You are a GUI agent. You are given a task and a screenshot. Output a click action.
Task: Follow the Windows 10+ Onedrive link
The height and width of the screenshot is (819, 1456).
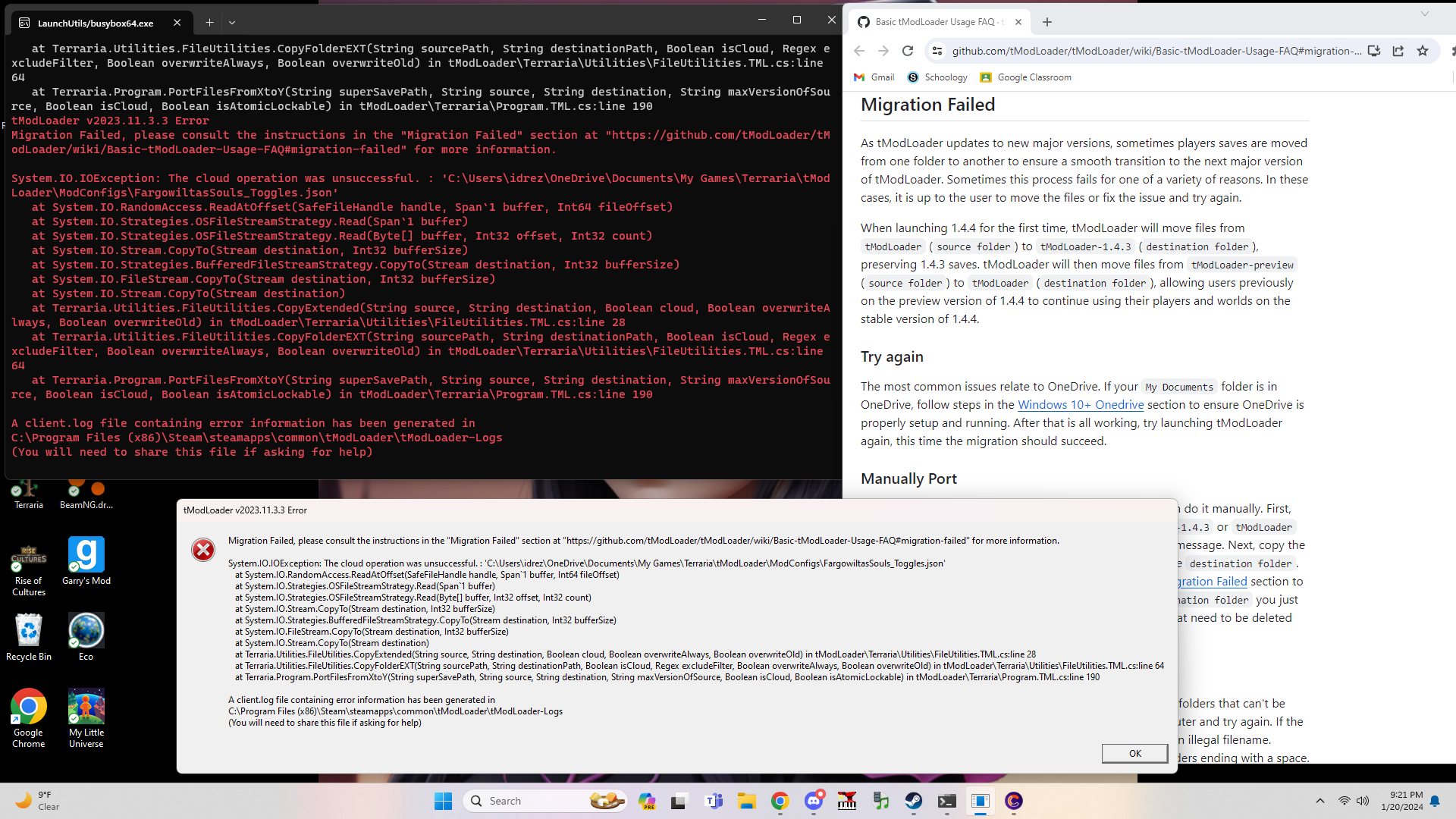click(1080, 405)
